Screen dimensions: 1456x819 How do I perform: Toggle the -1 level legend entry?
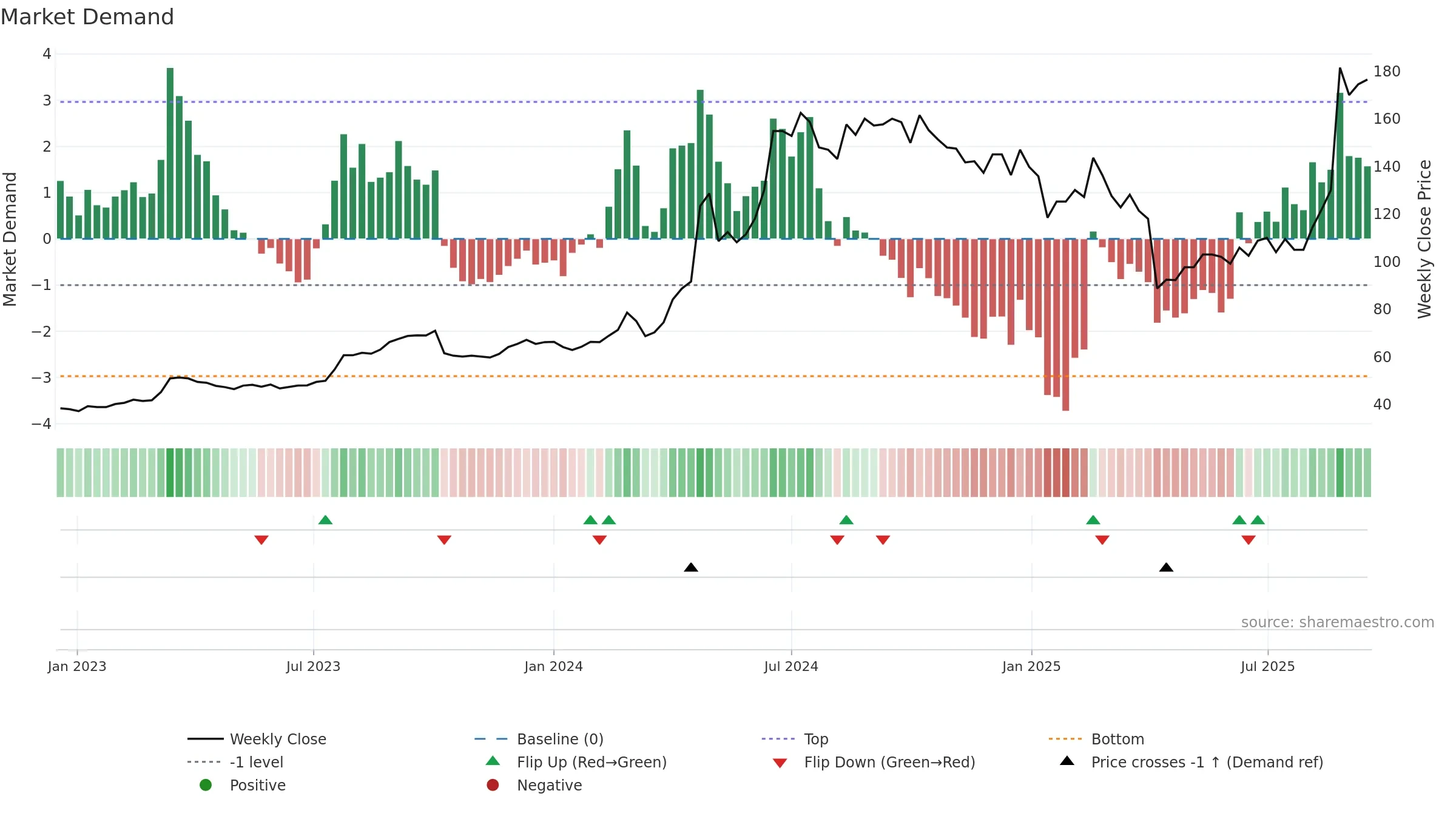pyautogui.click(x=235, y=762)
